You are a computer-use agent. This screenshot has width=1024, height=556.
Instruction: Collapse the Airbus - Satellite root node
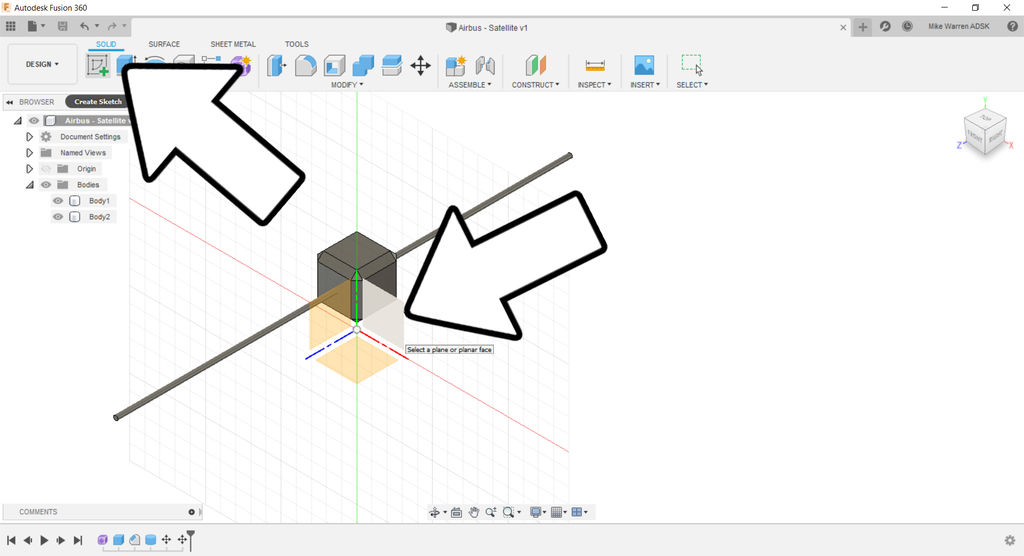(x=18, y=120)
